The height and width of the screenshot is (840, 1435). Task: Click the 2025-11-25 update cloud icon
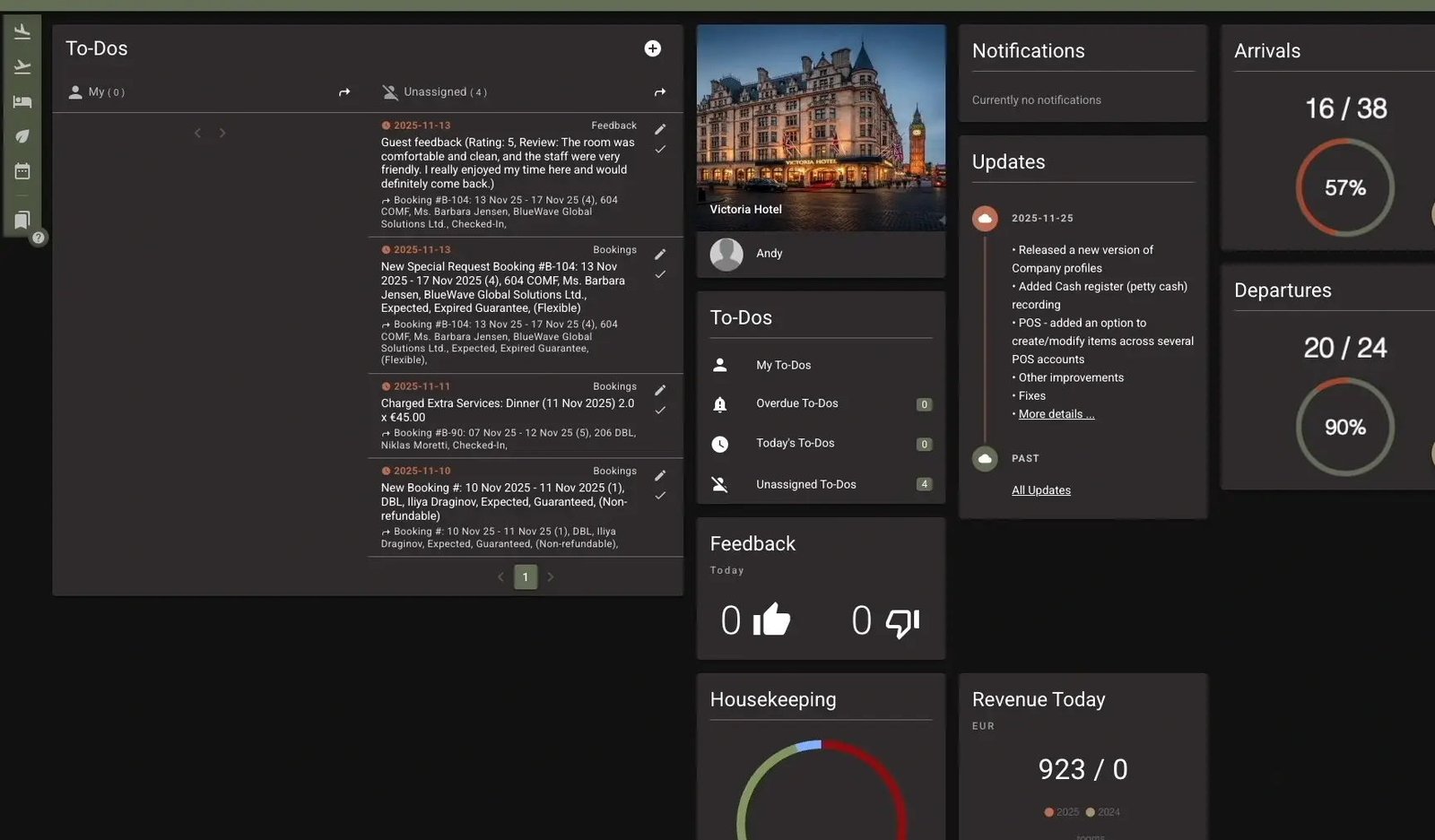point(985,219)
